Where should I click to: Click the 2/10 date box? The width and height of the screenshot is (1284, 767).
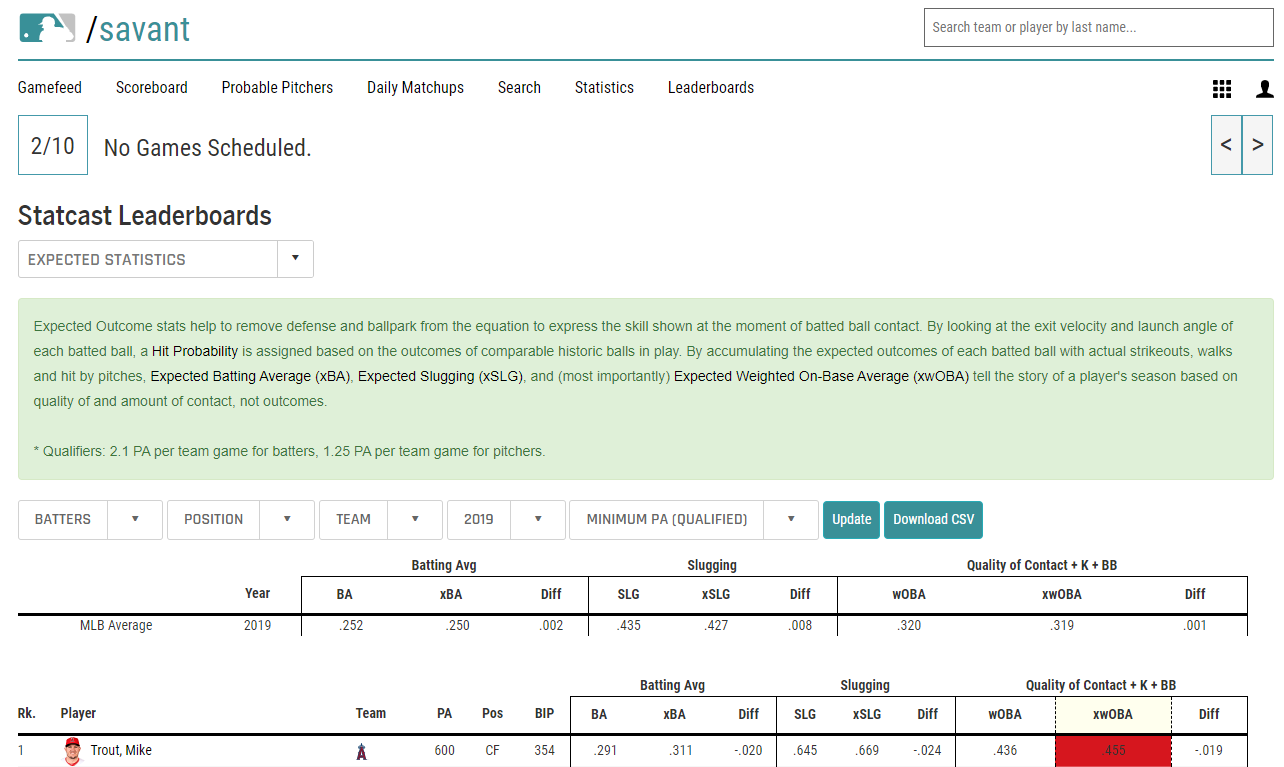53,145
